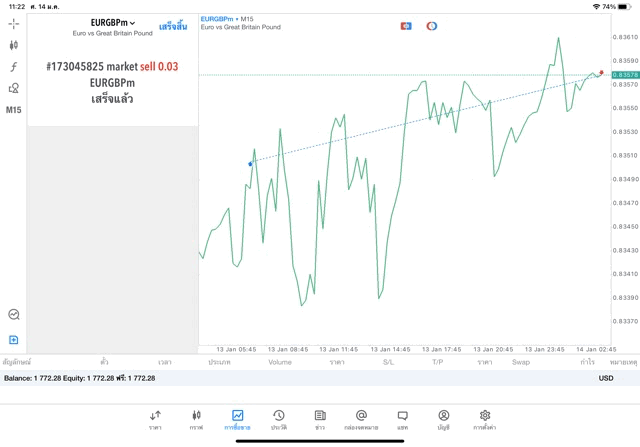Sort by the เวลา column header
The height and width of the screenshot is (447, 640).
164,362
